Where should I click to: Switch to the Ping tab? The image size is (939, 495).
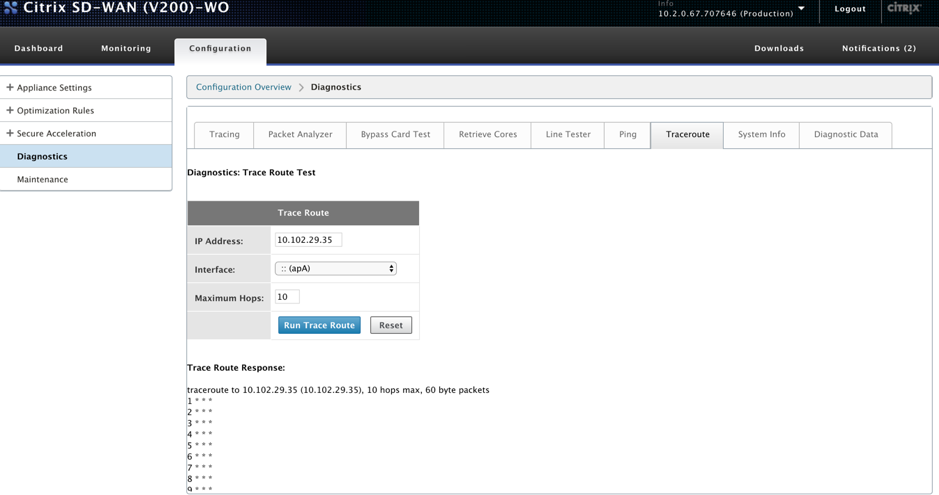point(628,135)
